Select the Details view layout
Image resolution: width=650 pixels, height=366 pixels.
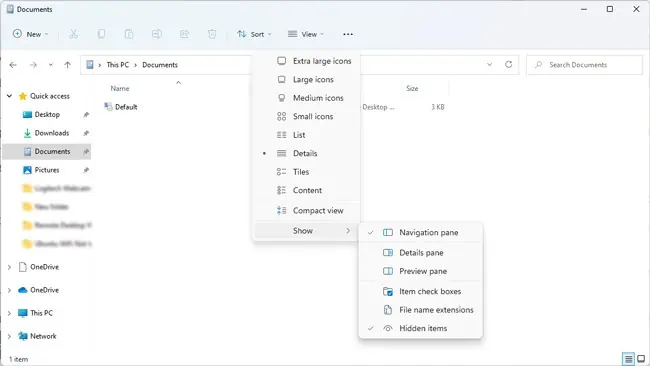click(306, 153)
